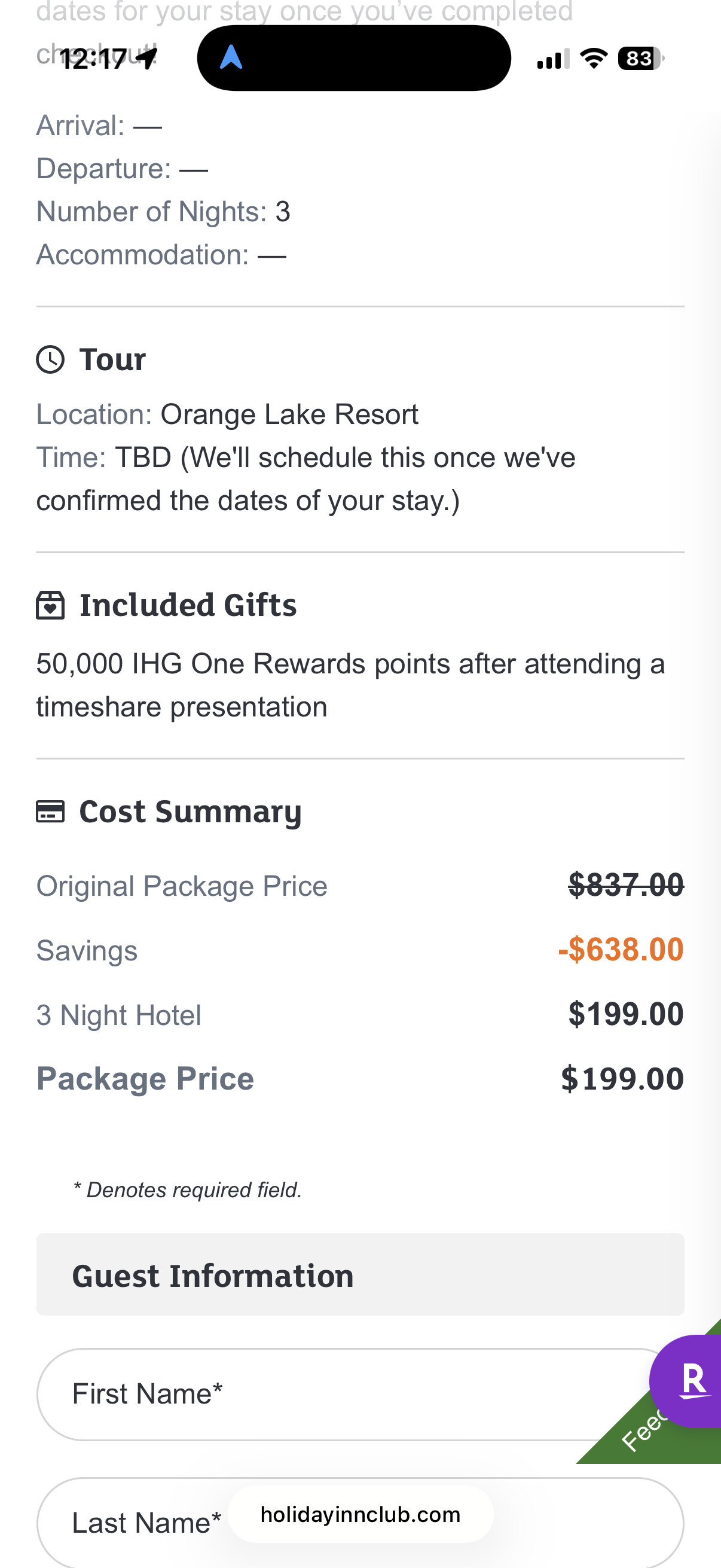Image resolution: width=721 pixels, height=1568 pixels.
Task: Tap the Guest Information section header
Action: pyautogui.click(x=360, y=1275)
